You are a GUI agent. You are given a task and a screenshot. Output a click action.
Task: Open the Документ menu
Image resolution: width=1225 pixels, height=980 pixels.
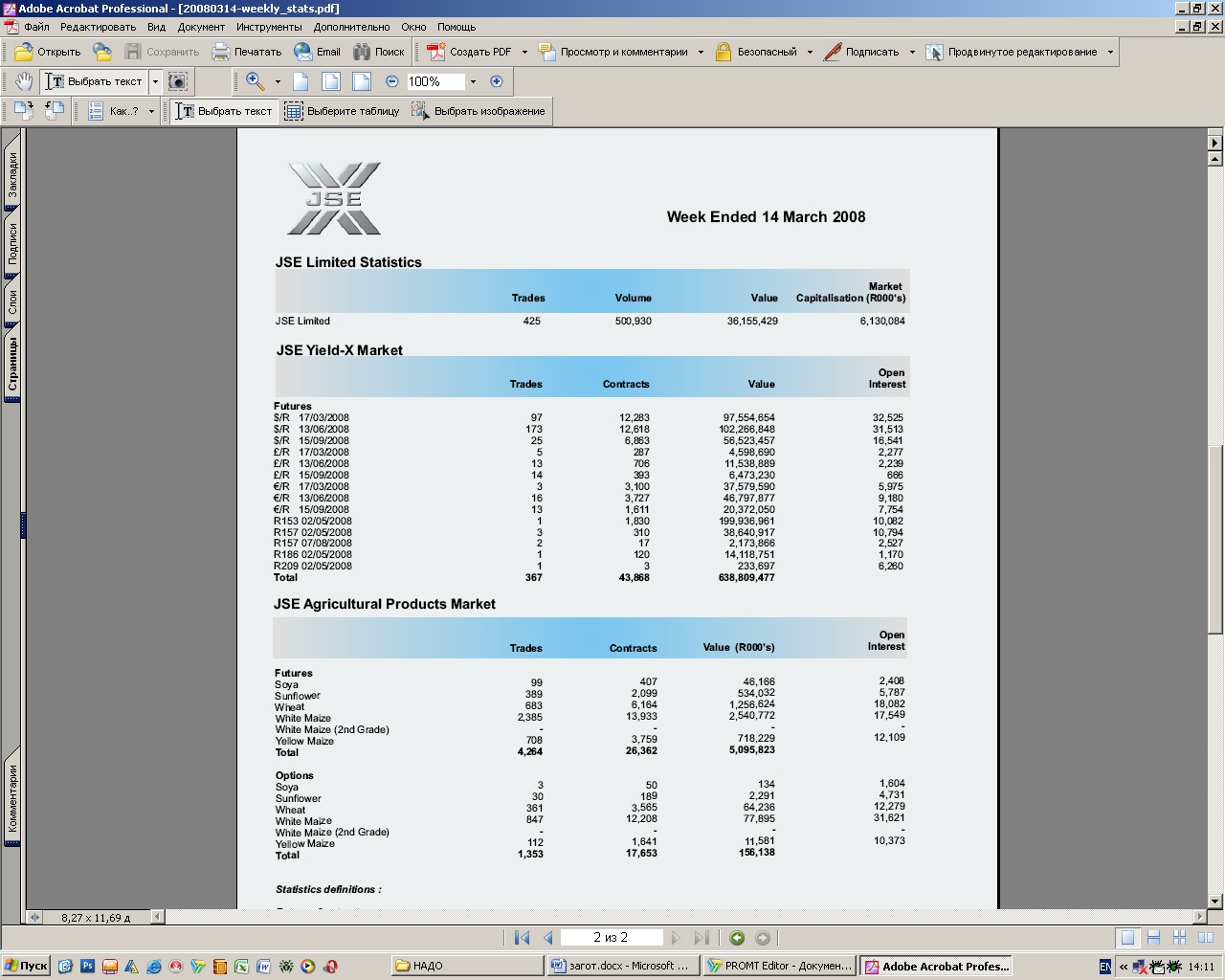point(201,27)
